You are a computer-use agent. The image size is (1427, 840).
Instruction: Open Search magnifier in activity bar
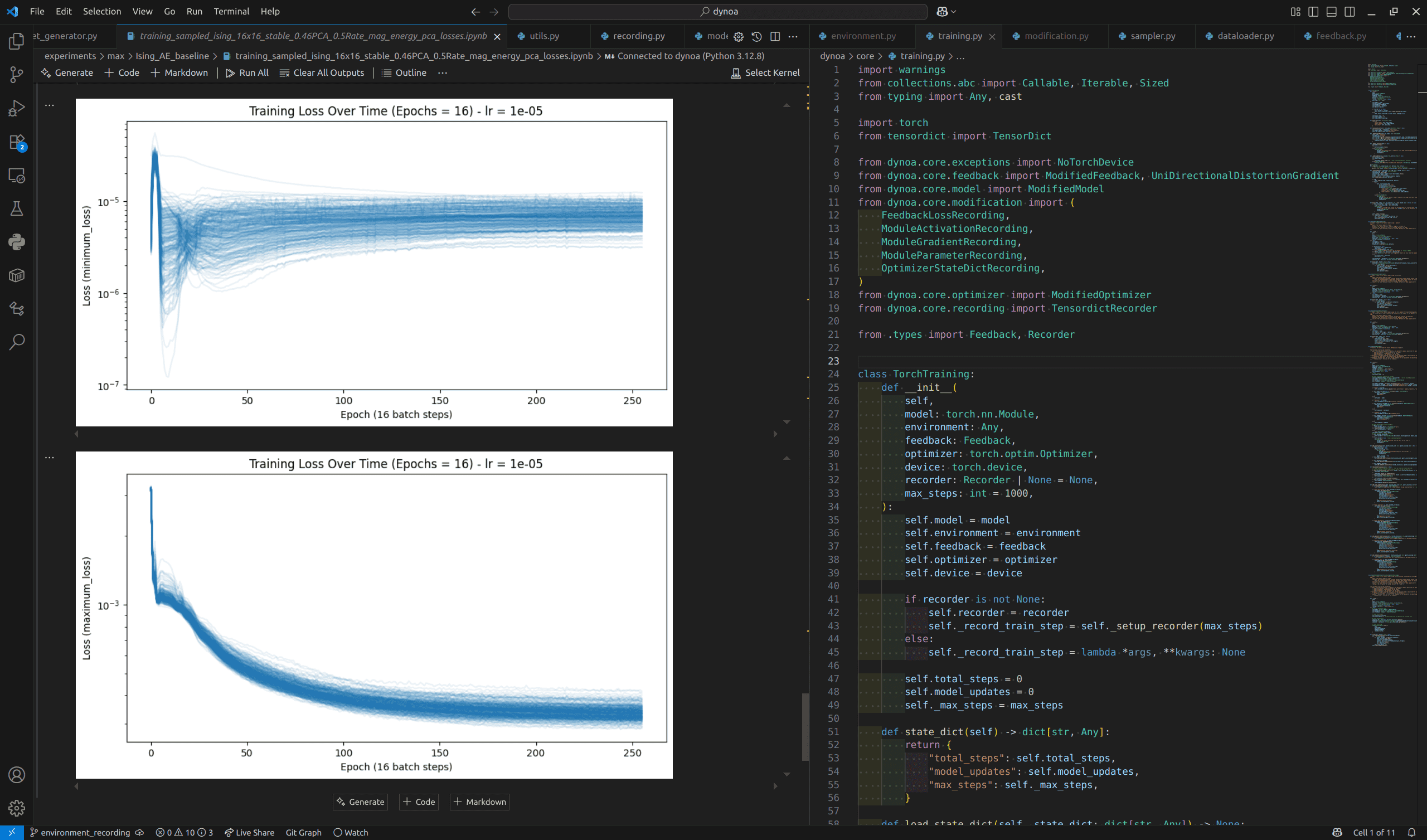16,342
